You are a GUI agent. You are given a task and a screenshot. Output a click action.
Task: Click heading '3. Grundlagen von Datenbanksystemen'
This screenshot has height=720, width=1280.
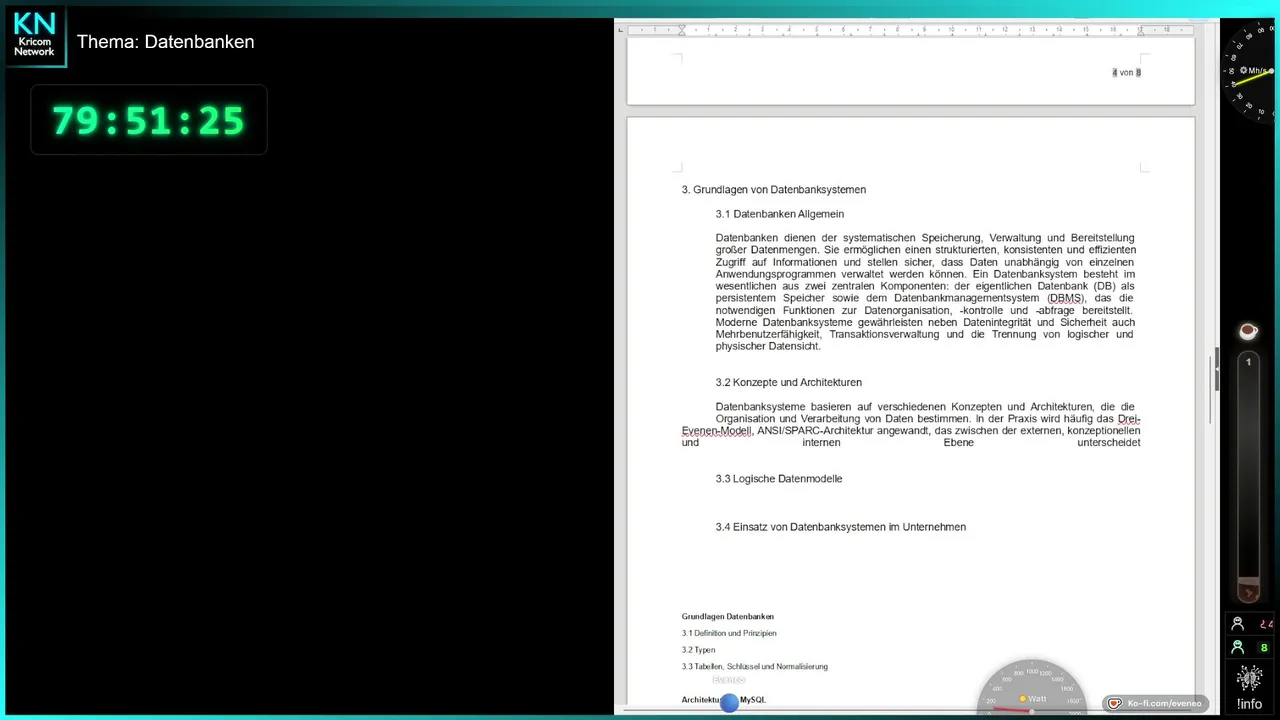click(774, 189)
